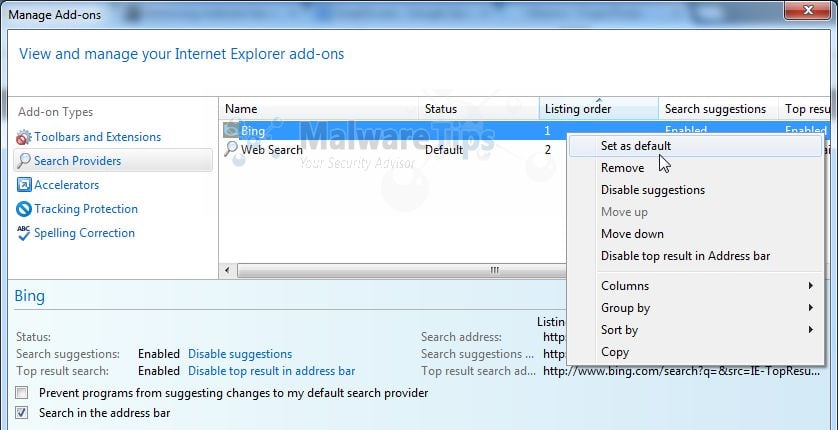Click Disable top result in address bar link
This screenshot has width=838, height=430.
click(x=271, y=371)
